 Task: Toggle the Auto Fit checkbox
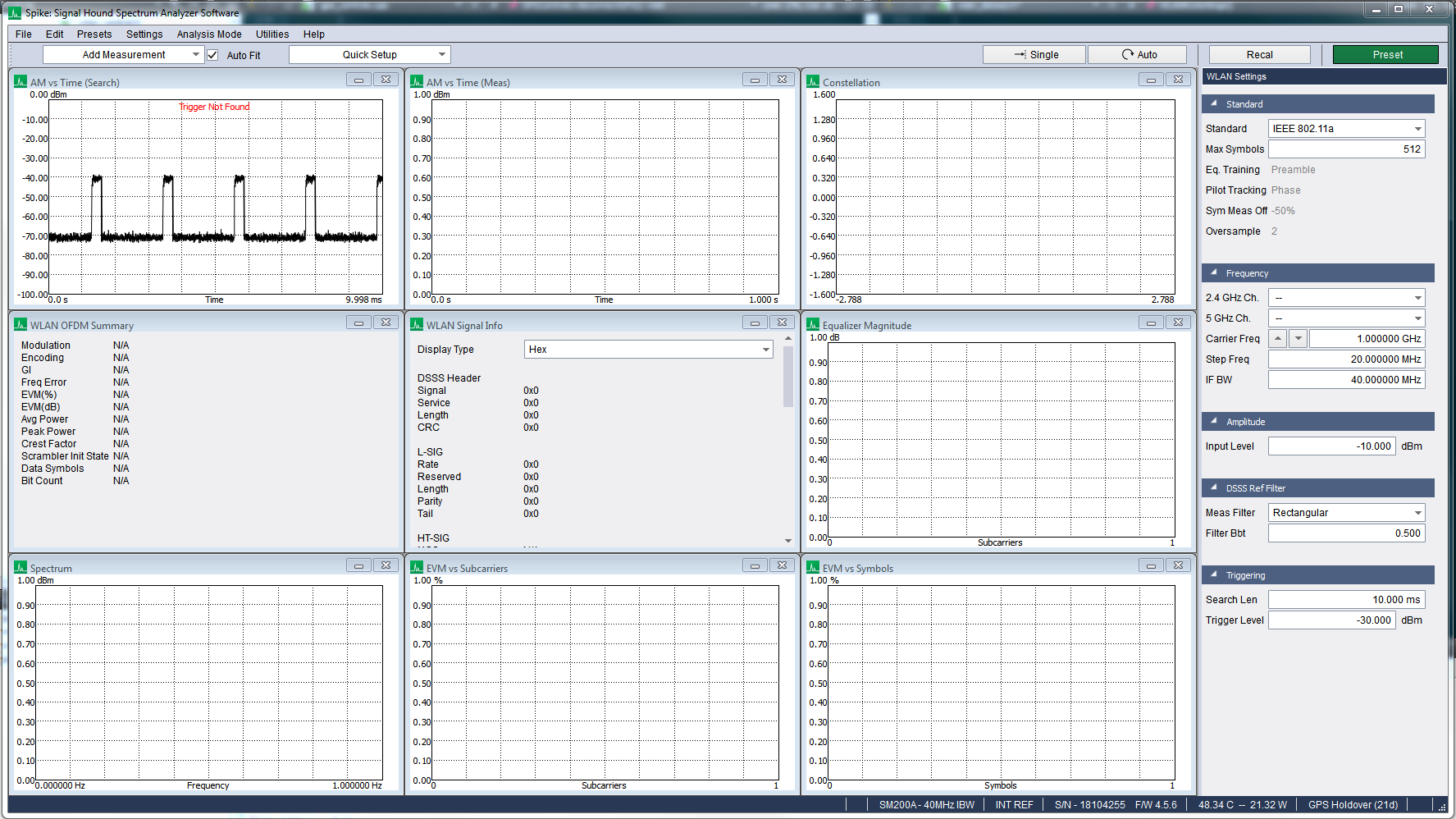212,55
